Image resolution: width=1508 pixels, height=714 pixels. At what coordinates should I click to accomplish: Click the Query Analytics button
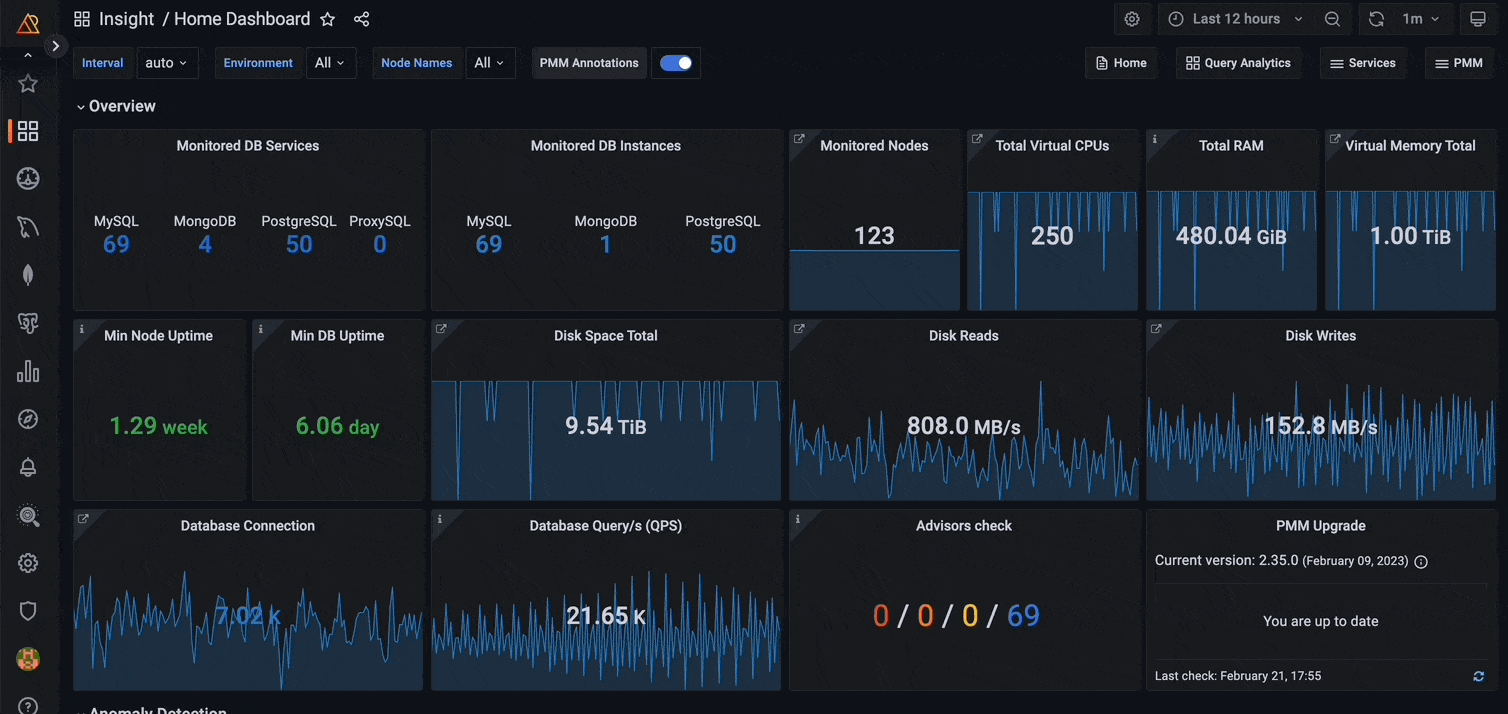click(1238, 63)
